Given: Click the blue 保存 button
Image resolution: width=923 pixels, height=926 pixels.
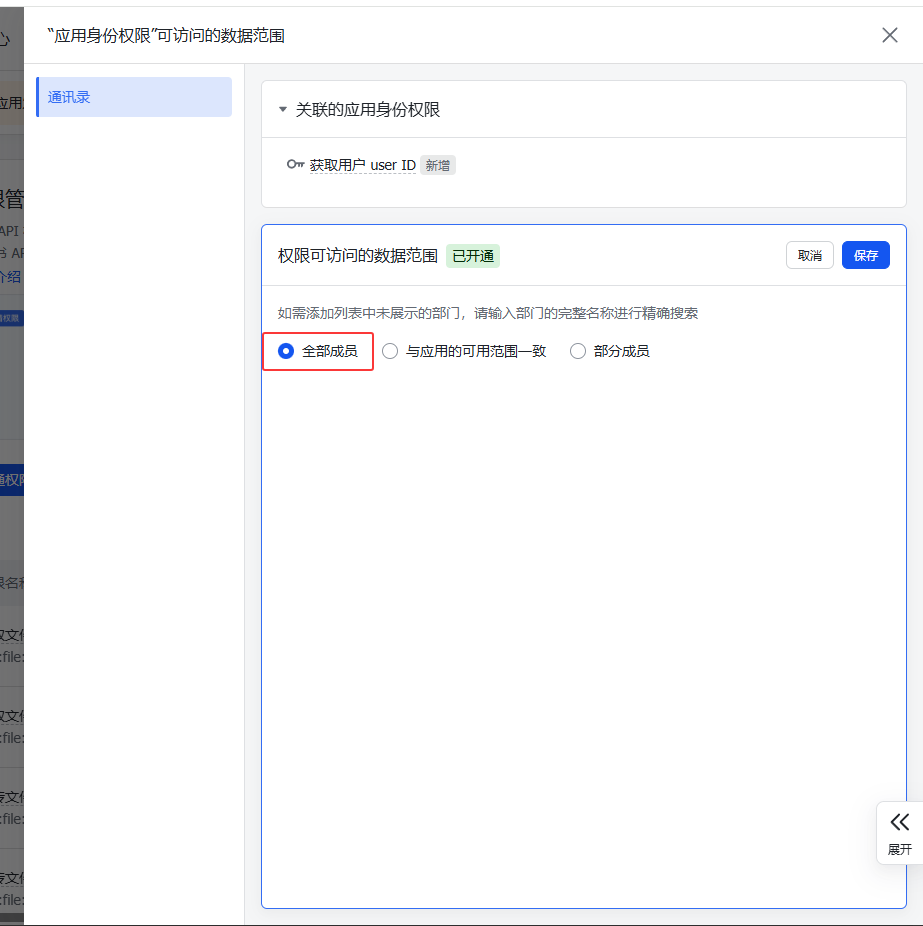Looking at the screenshot, I should tap(865, 255).
